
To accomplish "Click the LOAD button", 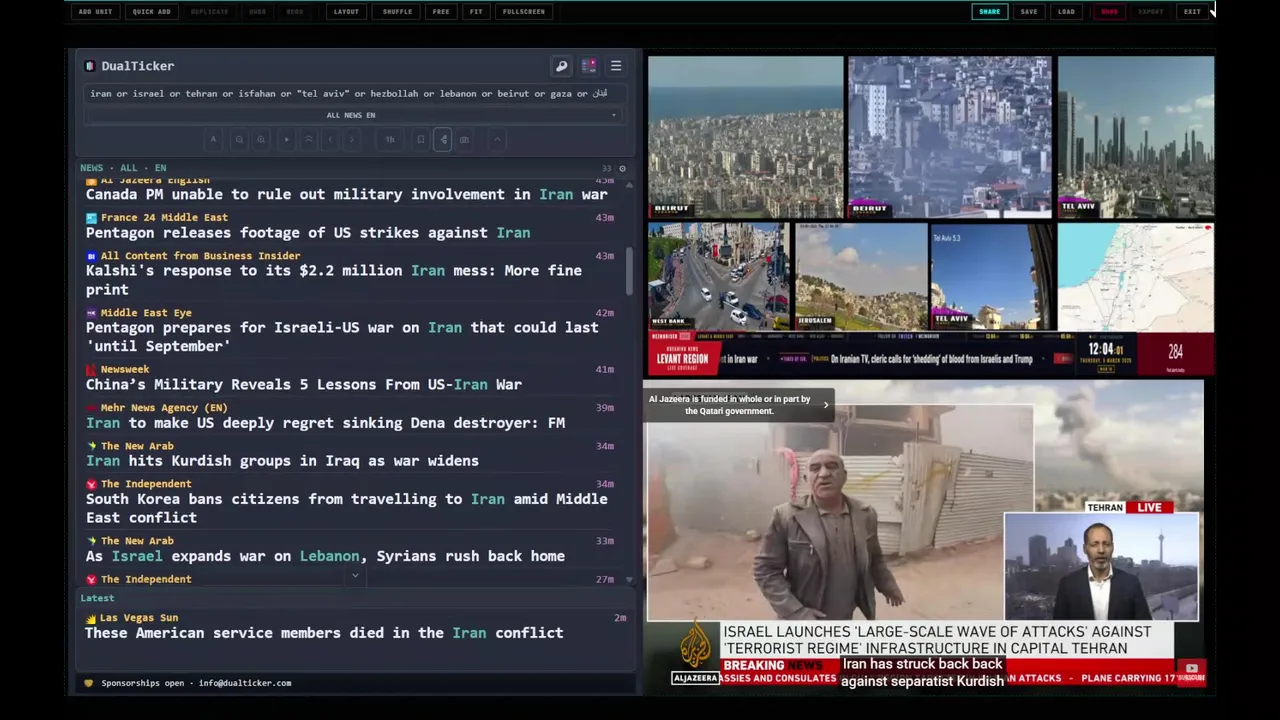I will [1067, 12].
